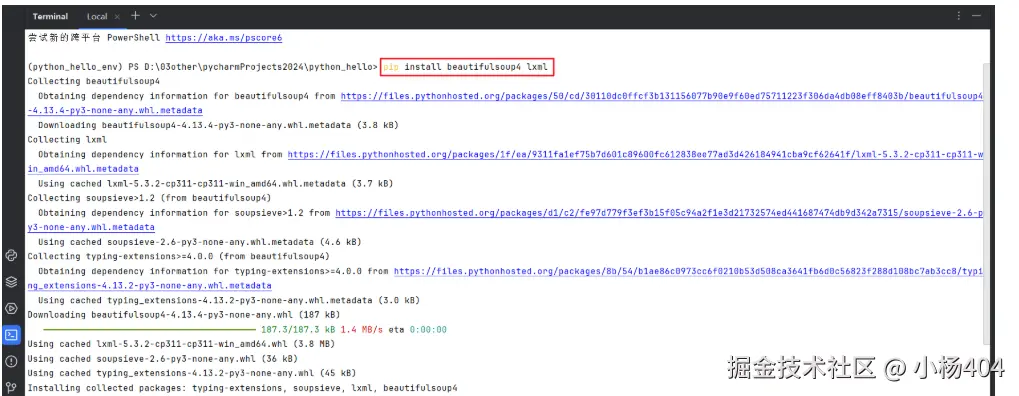The height and width of the screenshot is (396, 1019).
Task: Click 'Using cached typing_extensions...whl (45 kB)' line
Action: coord(192,373)
